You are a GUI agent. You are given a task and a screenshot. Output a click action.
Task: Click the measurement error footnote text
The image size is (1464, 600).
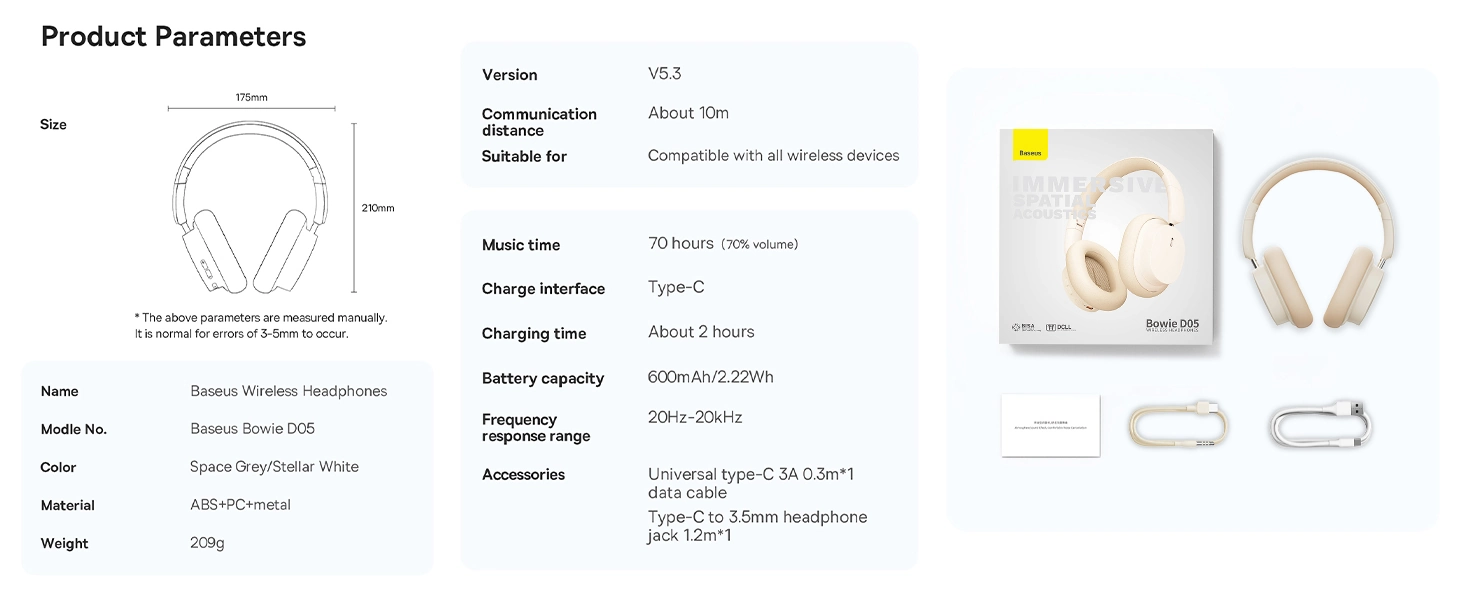point(260,325)
